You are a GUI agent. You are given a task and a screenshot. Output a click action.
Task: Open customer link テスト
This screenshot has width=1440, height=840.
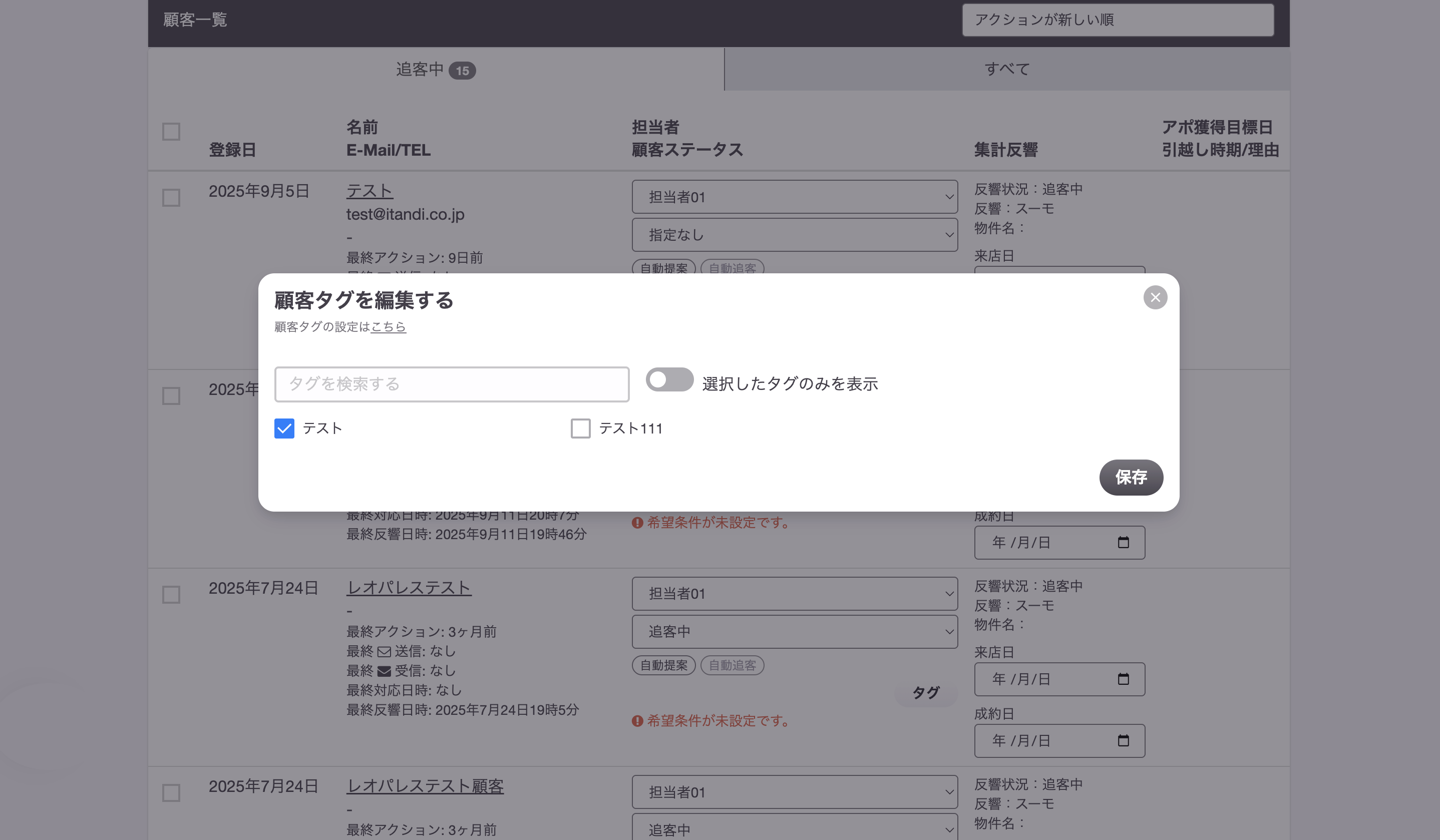[x=370, y=191]
